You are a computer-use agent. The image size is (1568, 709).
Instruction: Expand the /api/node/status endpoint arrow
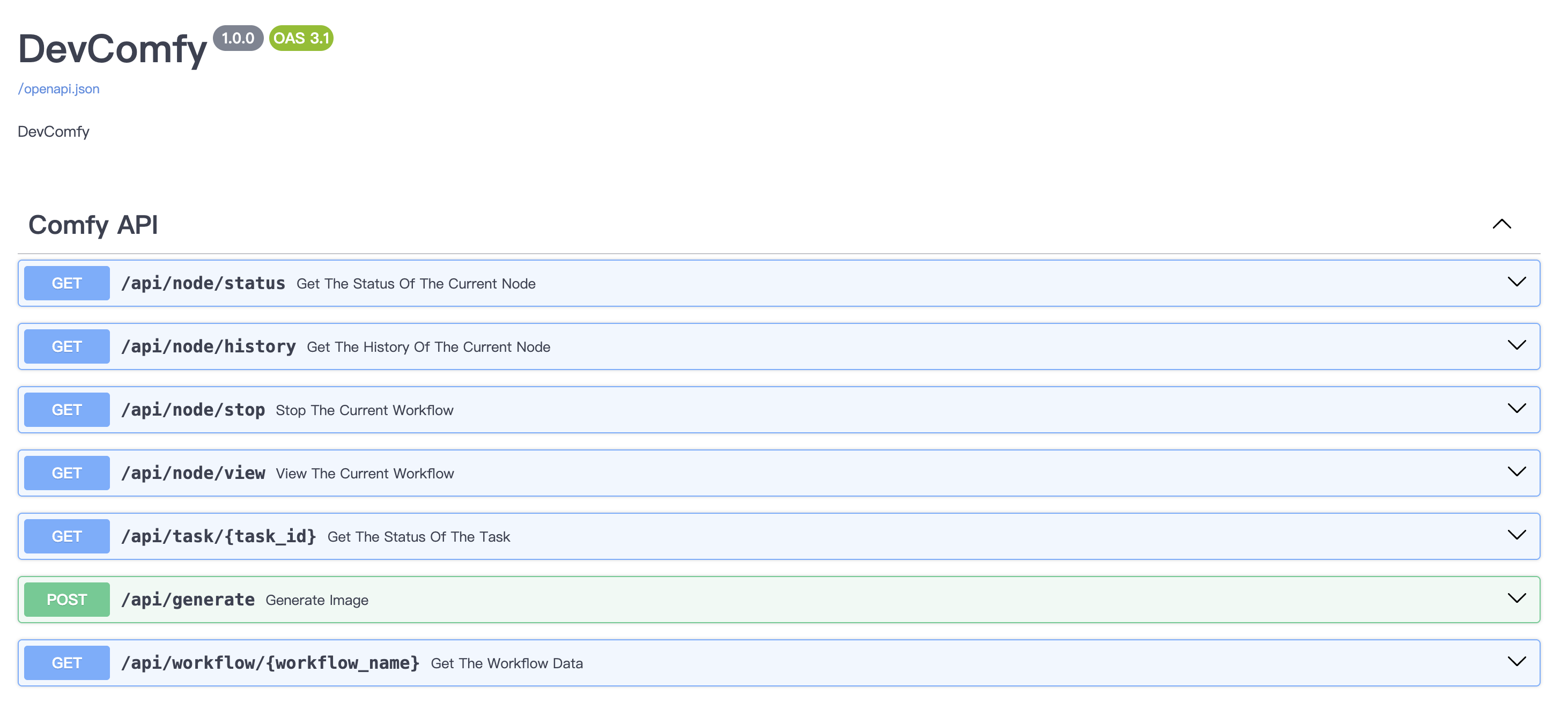click(x=1517, y=282)
